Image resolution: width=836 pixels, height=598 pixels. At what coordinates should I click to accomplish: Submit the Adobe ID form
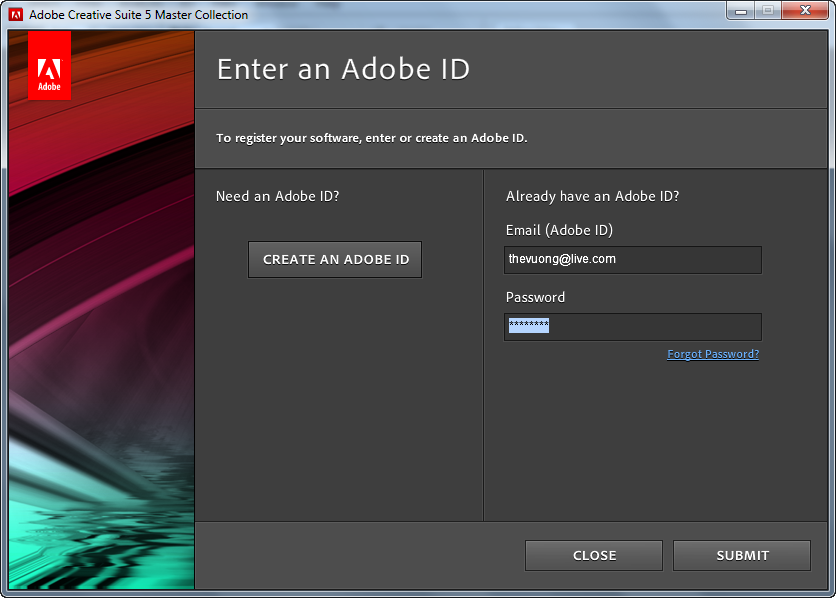pyautogui.click(x=742, y=555)
